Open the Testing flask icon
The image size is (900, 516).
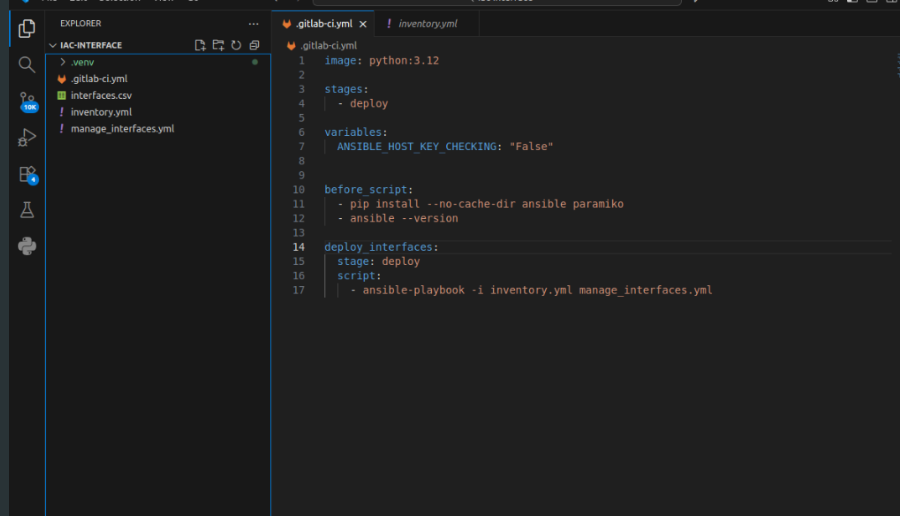point(27,210)
